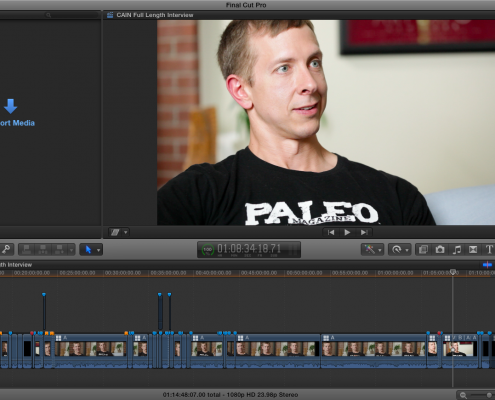Click ruler label 00:40:00:00.00
Image resolution: width=495 pixels, height=400 pixels.
213,273
